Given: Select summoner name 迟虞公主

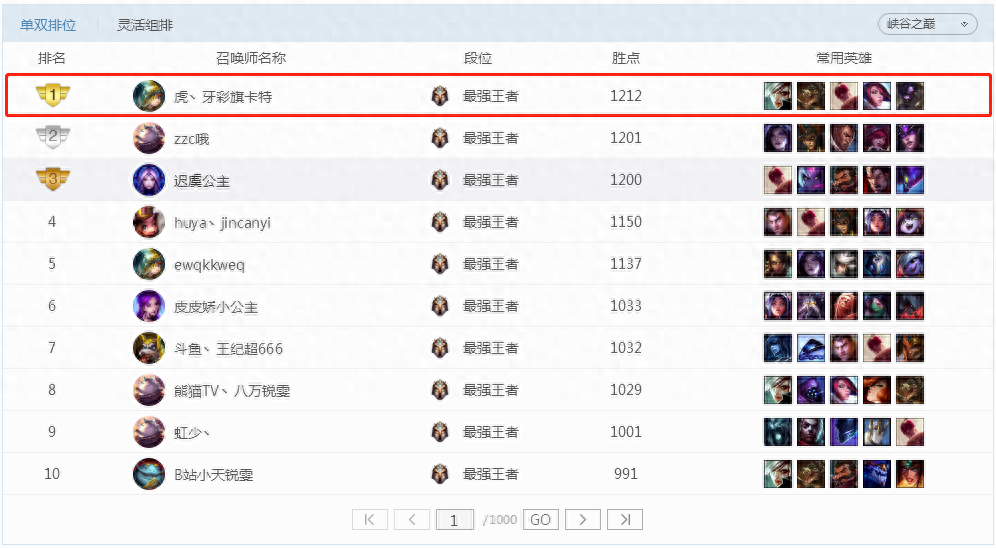Looking at the screenshot, I should click(202, 180).
